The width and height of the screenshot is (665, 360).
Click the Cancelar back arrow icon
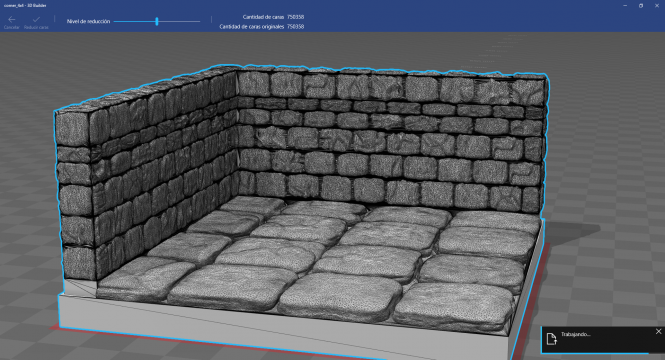(x=11, y=20)
